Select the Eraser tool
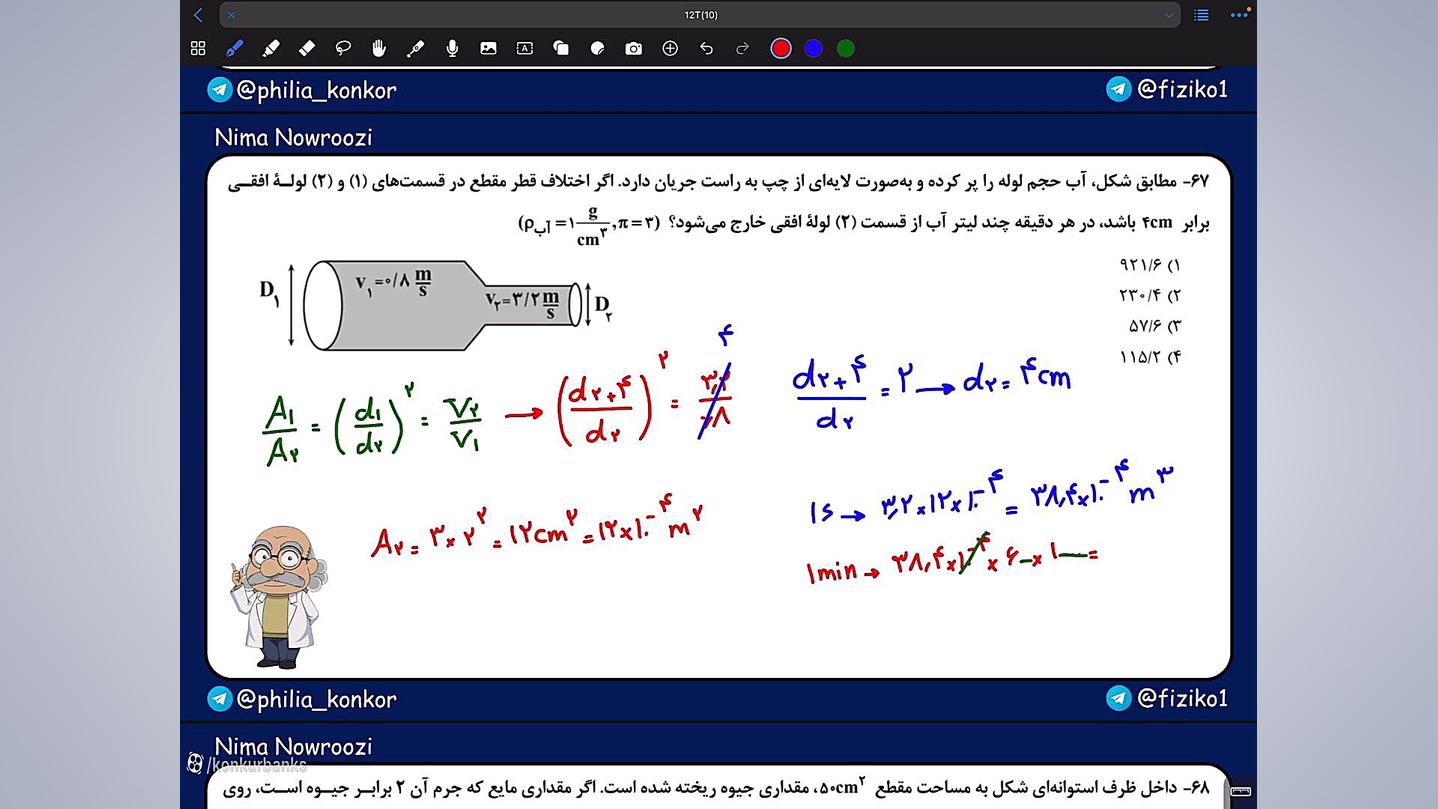1438x809 pixels. tap(307, 48)
